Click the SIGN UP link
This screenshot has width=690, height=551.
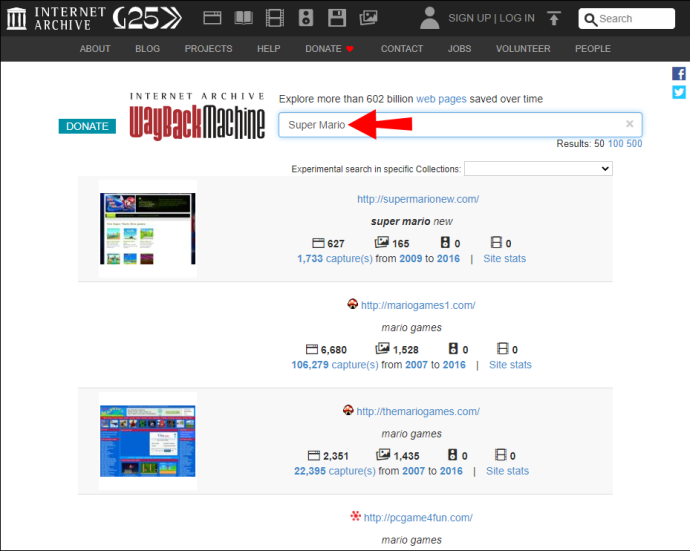pos(470,18)
